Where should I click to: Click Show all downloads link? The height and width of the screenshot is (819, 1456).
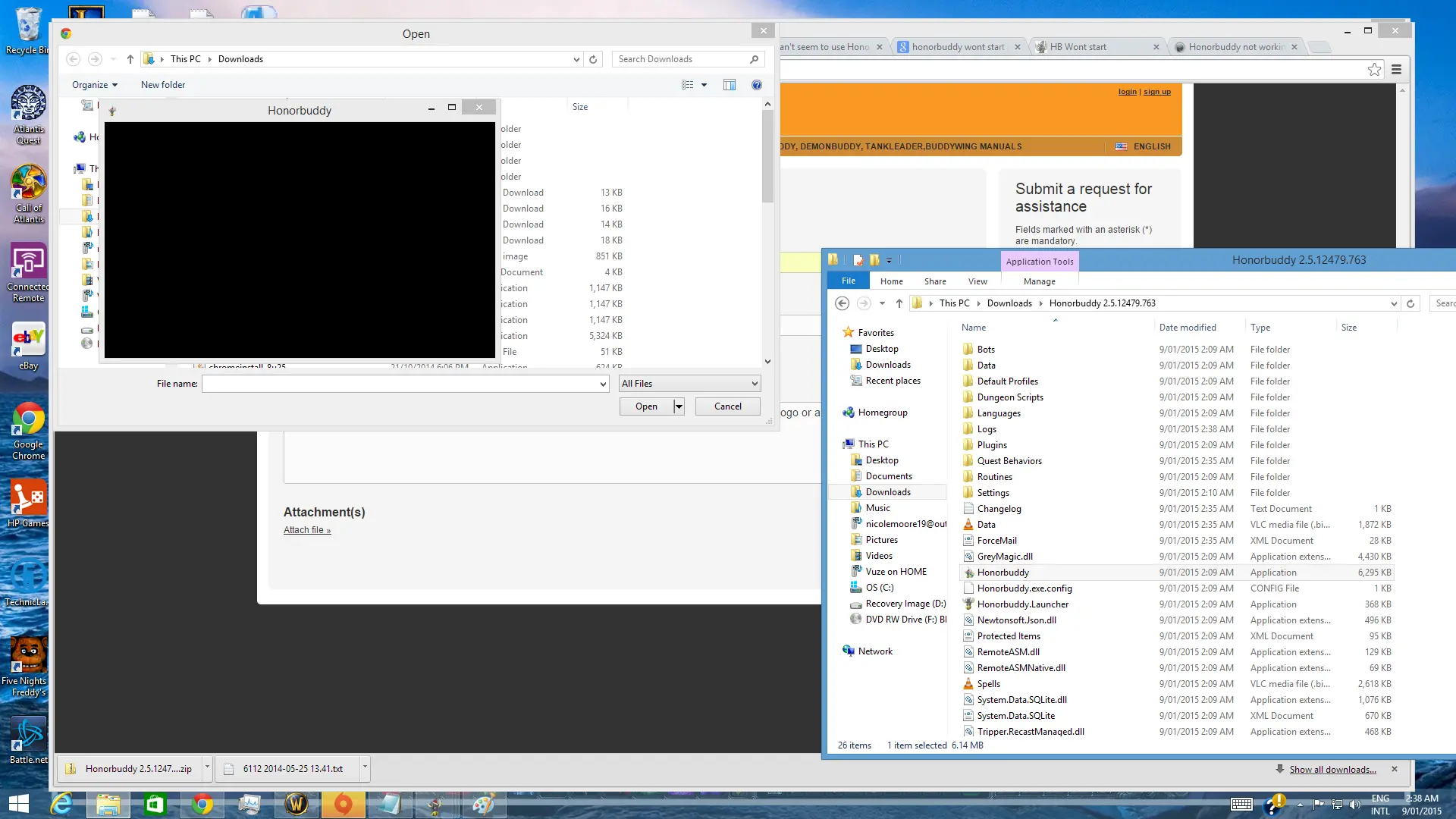click(x=1332, y=769)
